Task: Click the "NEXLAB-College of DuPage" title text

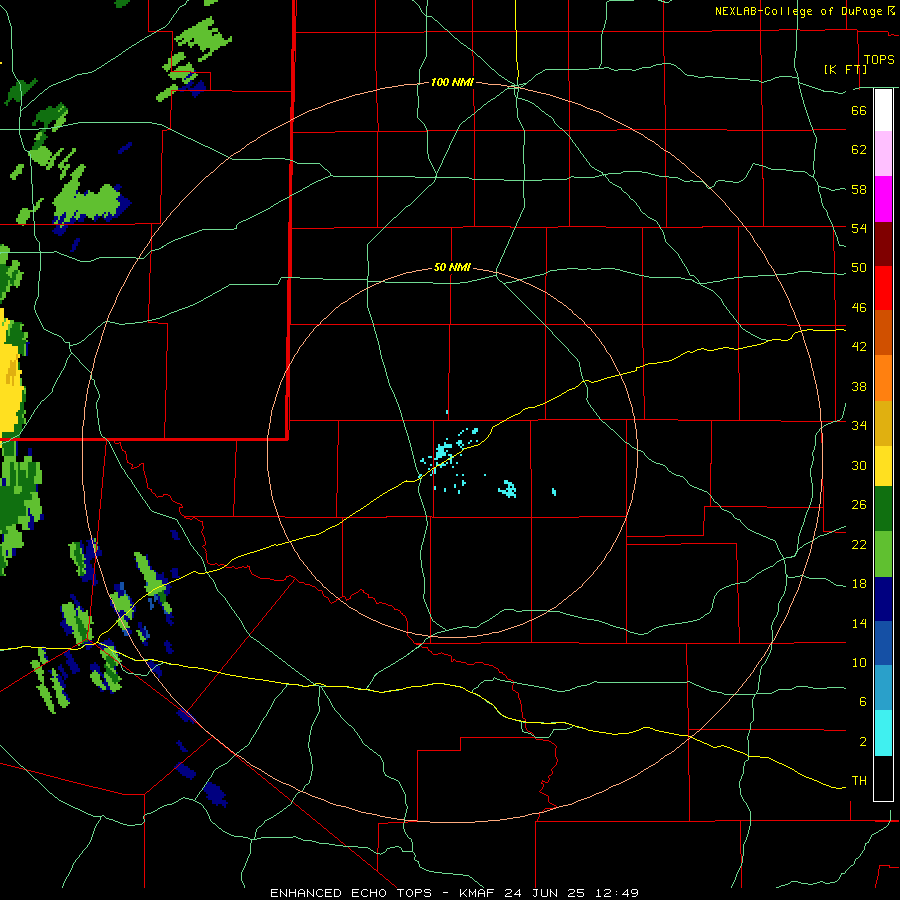Action: click(798, 11)
